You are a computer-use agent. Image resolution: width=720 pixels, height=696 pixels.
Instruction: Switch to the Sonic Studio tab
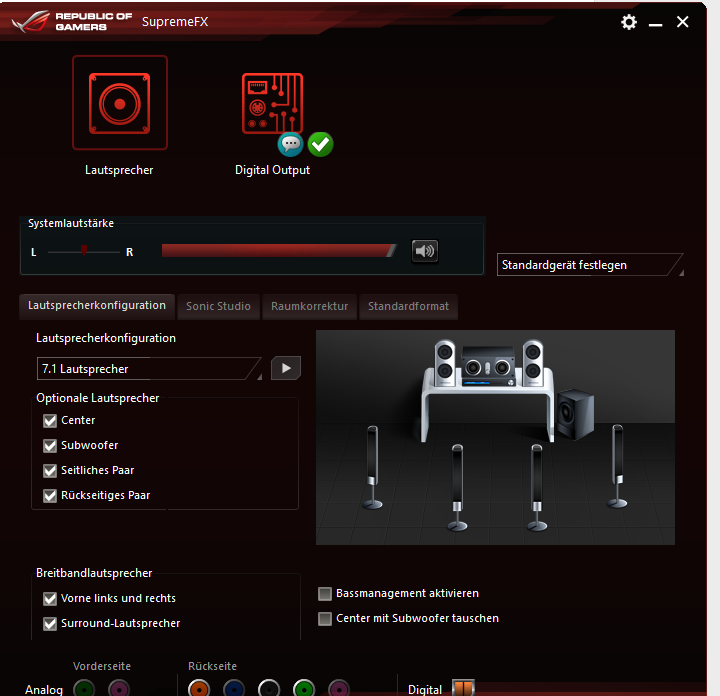coord(219,306)
